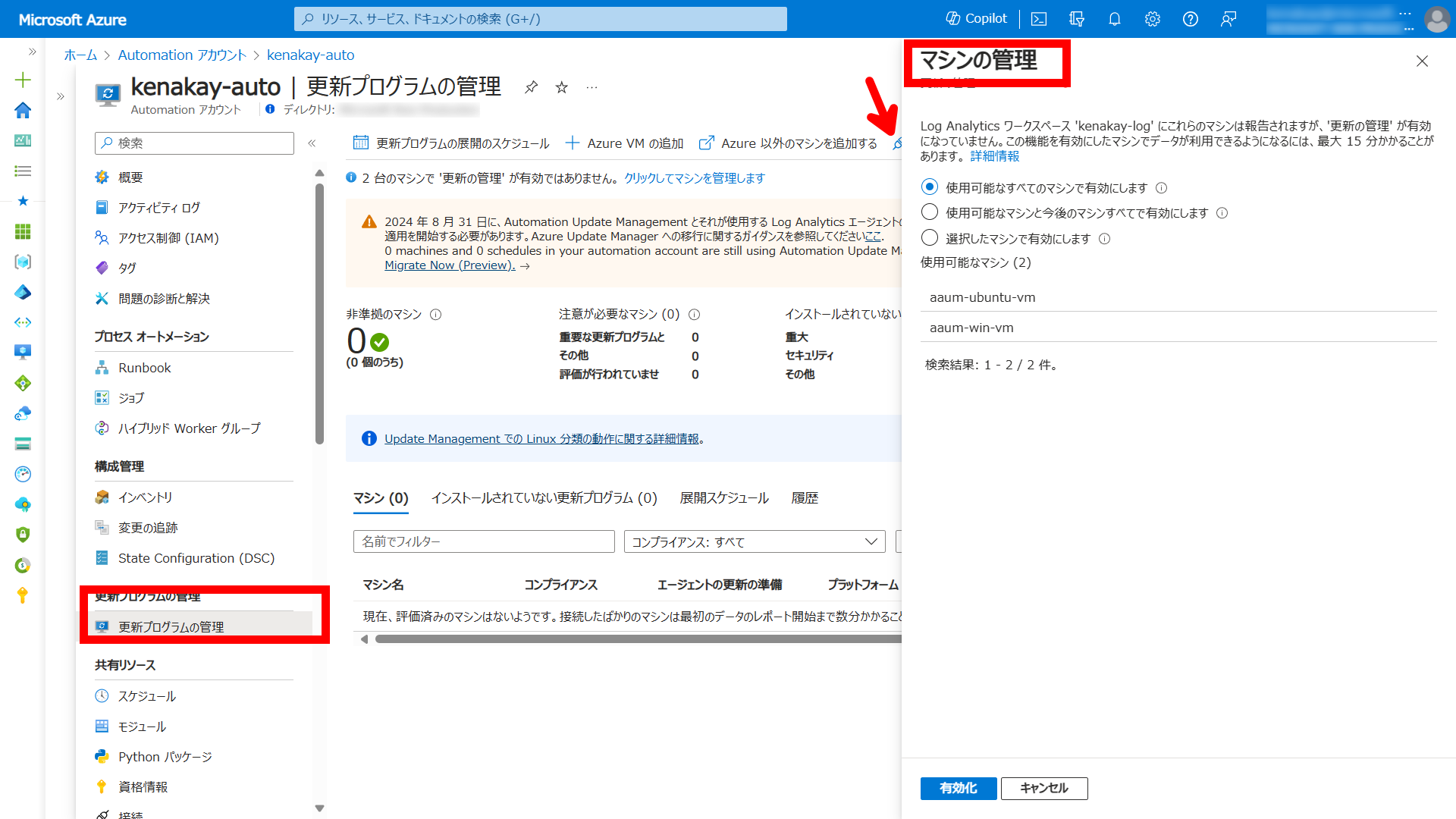Open コンプライアンス: すべて dropdown
This screenshot has height=819, width=1456.
[755, 541]
